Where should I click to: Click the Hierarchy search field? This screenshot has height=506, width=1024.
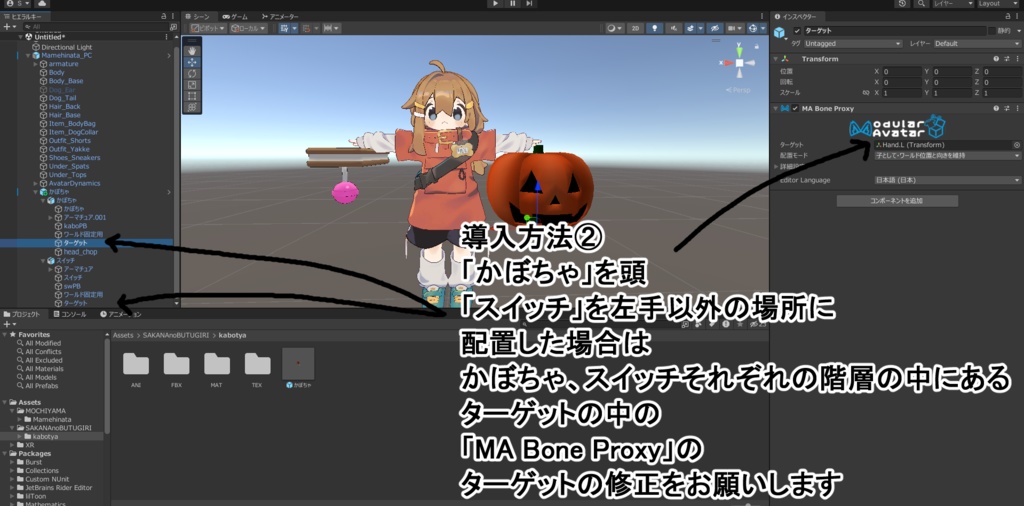click(x=96, y=27)
